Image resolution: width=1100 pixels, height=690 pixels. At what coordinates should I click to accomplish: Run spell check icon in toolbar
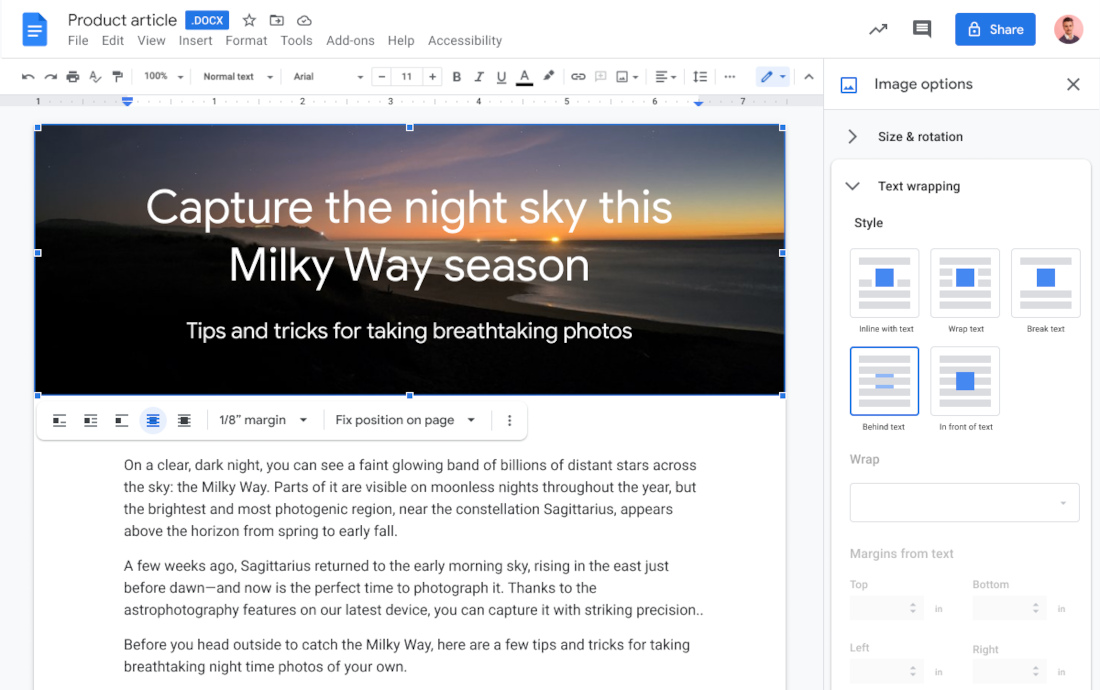95,76
